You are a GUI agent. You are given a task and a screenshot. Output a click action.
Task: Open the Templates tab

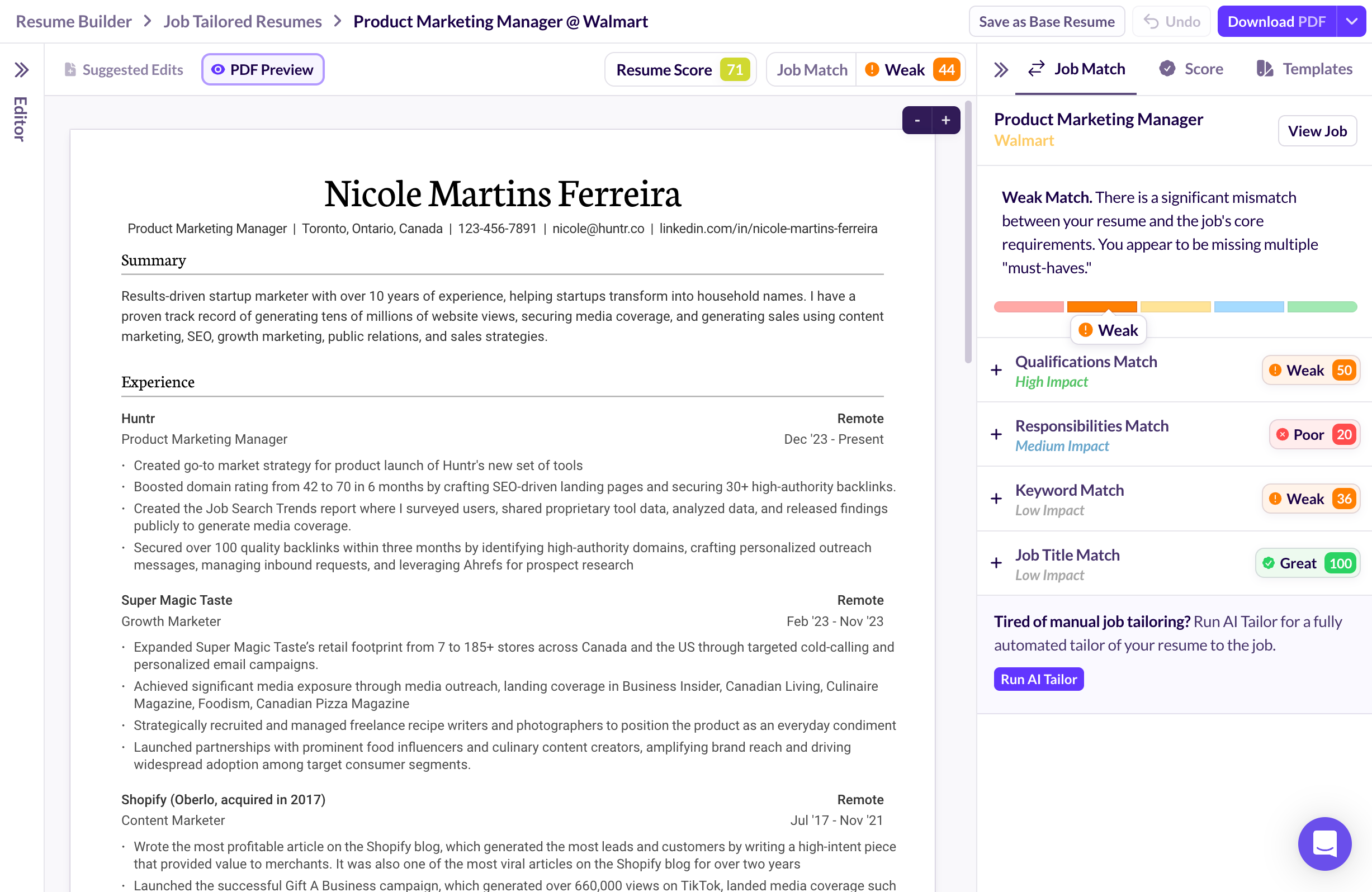1304,69
